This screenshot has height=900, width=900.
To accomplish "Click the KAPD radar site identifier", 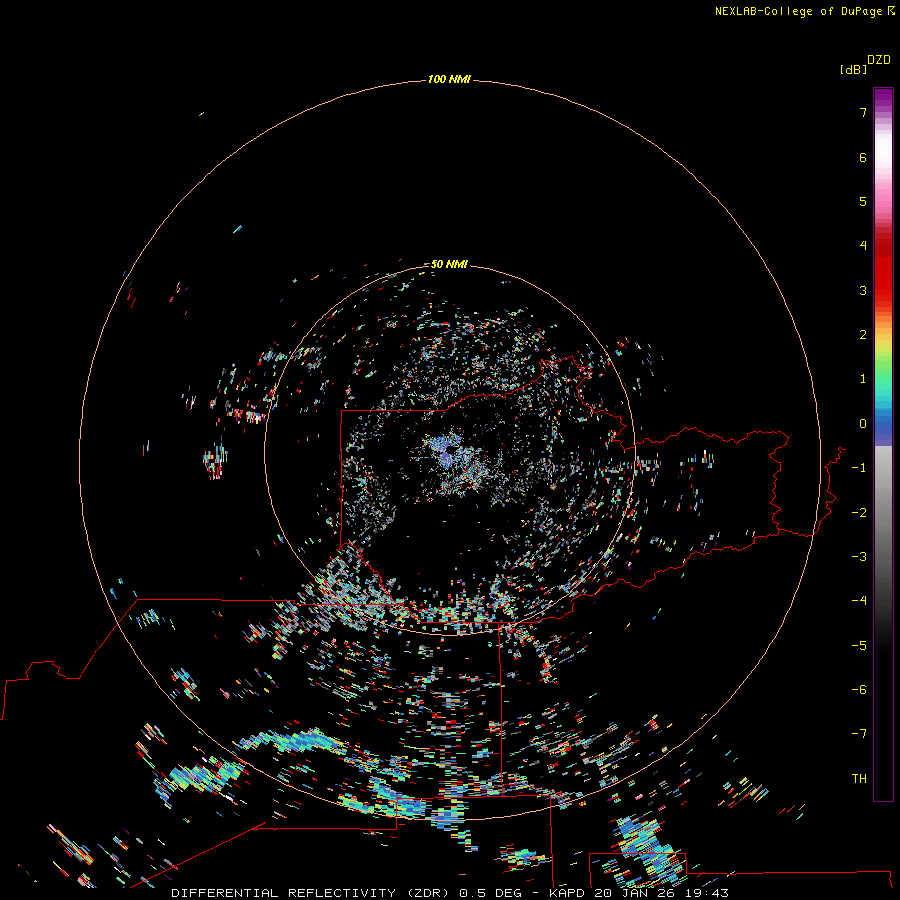I will (568, 893).
